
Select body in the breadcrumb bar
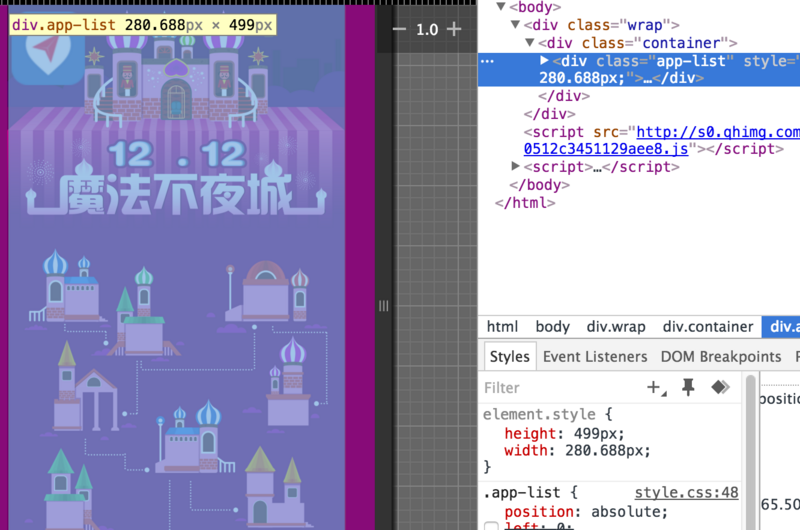click(553, 326)
